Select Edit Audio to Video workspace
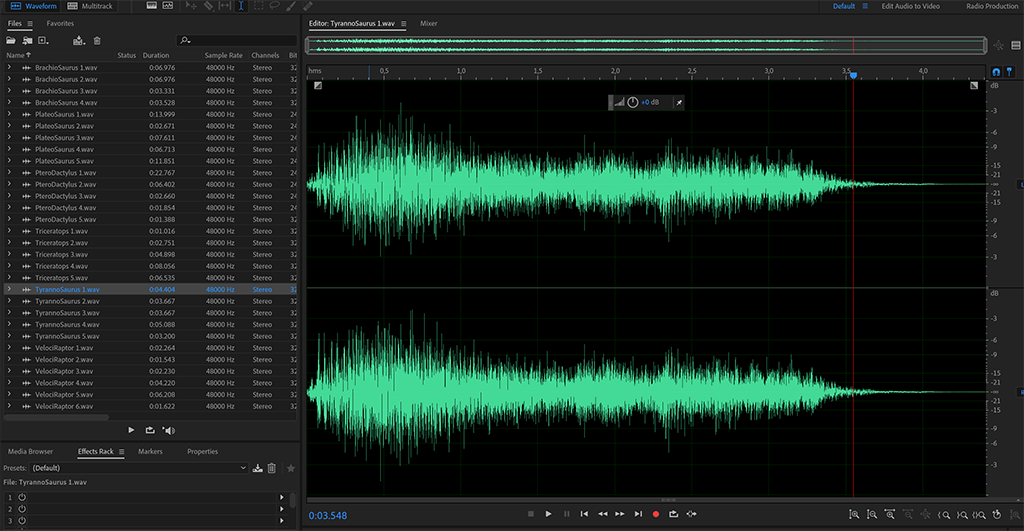Image resolution: width=1024 pixels, height=531 pixels. [910, 6]
